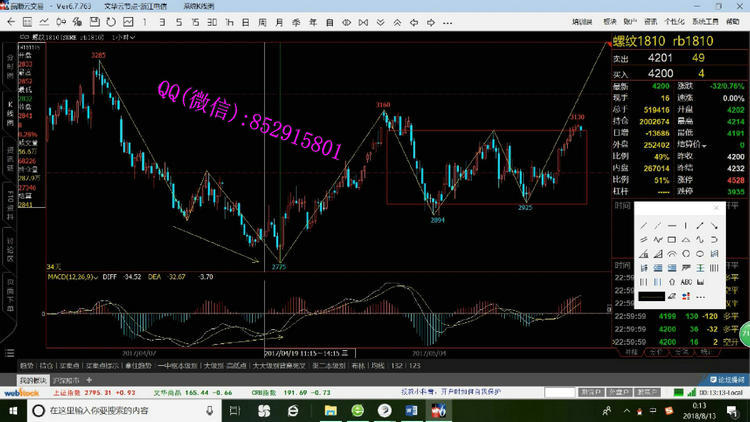Select the arrow line drawing tool

pyautogui.click(x=701, y=225)
